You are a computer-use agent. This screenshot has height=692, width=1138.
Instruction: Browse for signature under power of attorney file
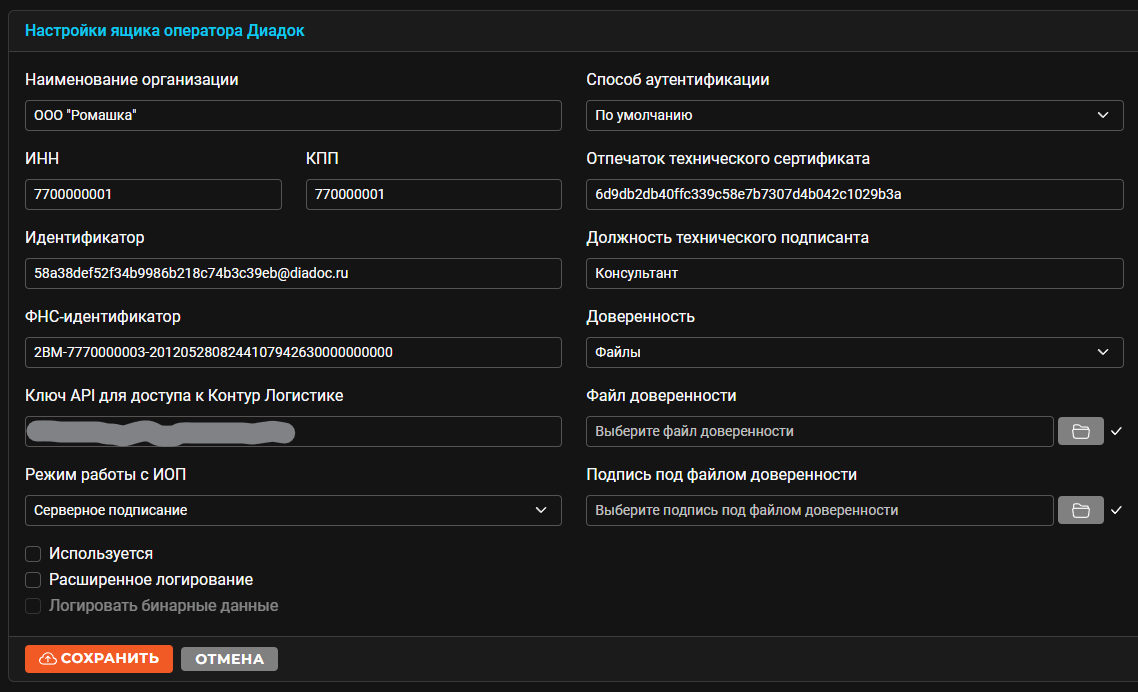(x=1081, y=510)
